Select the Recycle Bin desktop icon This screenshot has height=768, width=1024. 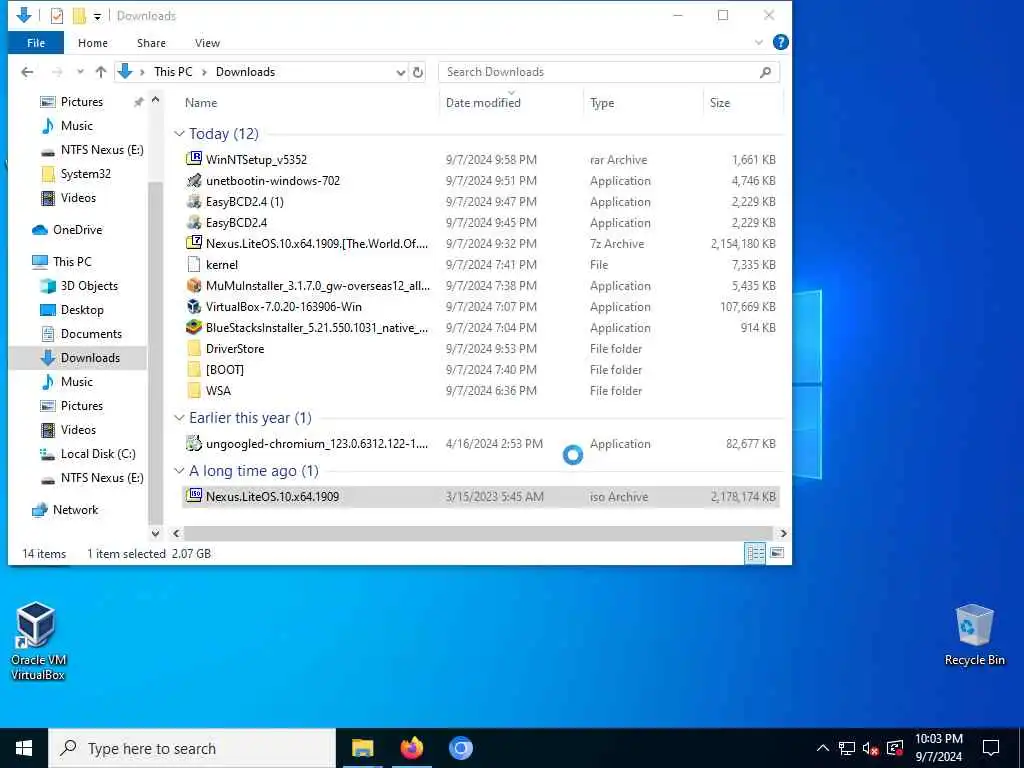(974, 635)
